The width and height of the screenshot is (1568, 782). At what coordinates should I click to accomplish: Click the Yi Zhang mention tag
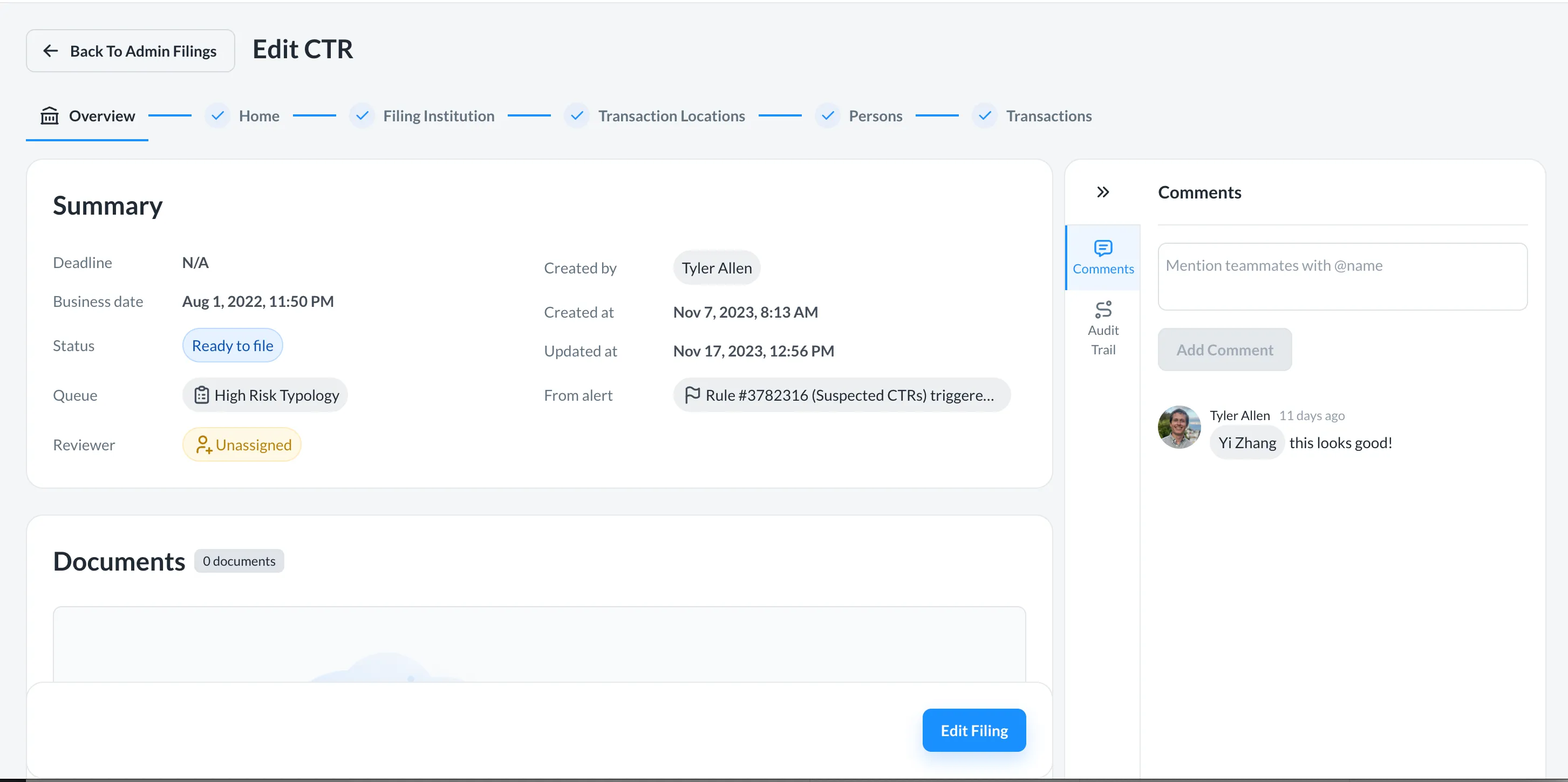[x=1246, y=443]
